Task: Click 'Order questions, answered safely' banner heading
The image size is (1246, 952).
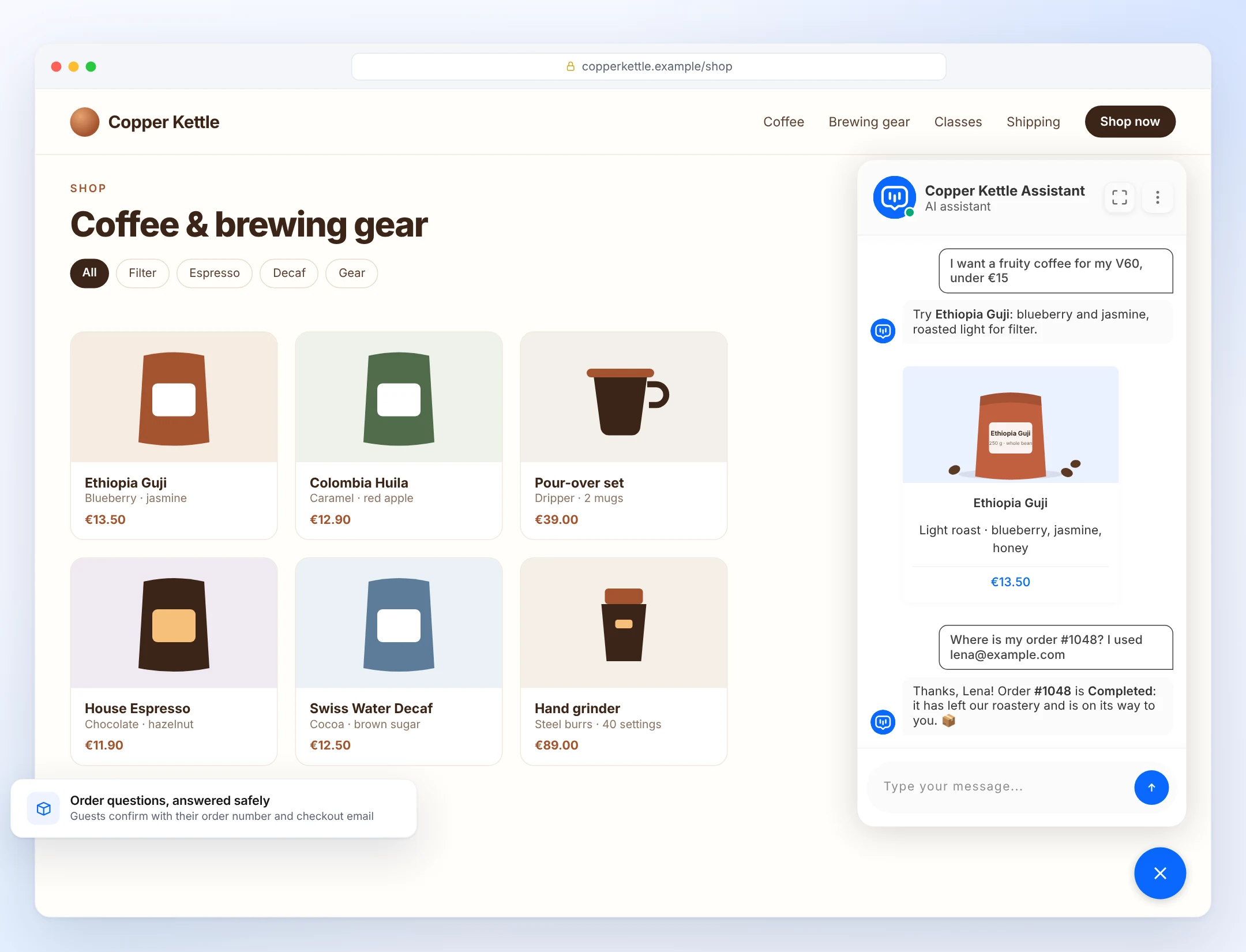Action: tap(170, 800)
